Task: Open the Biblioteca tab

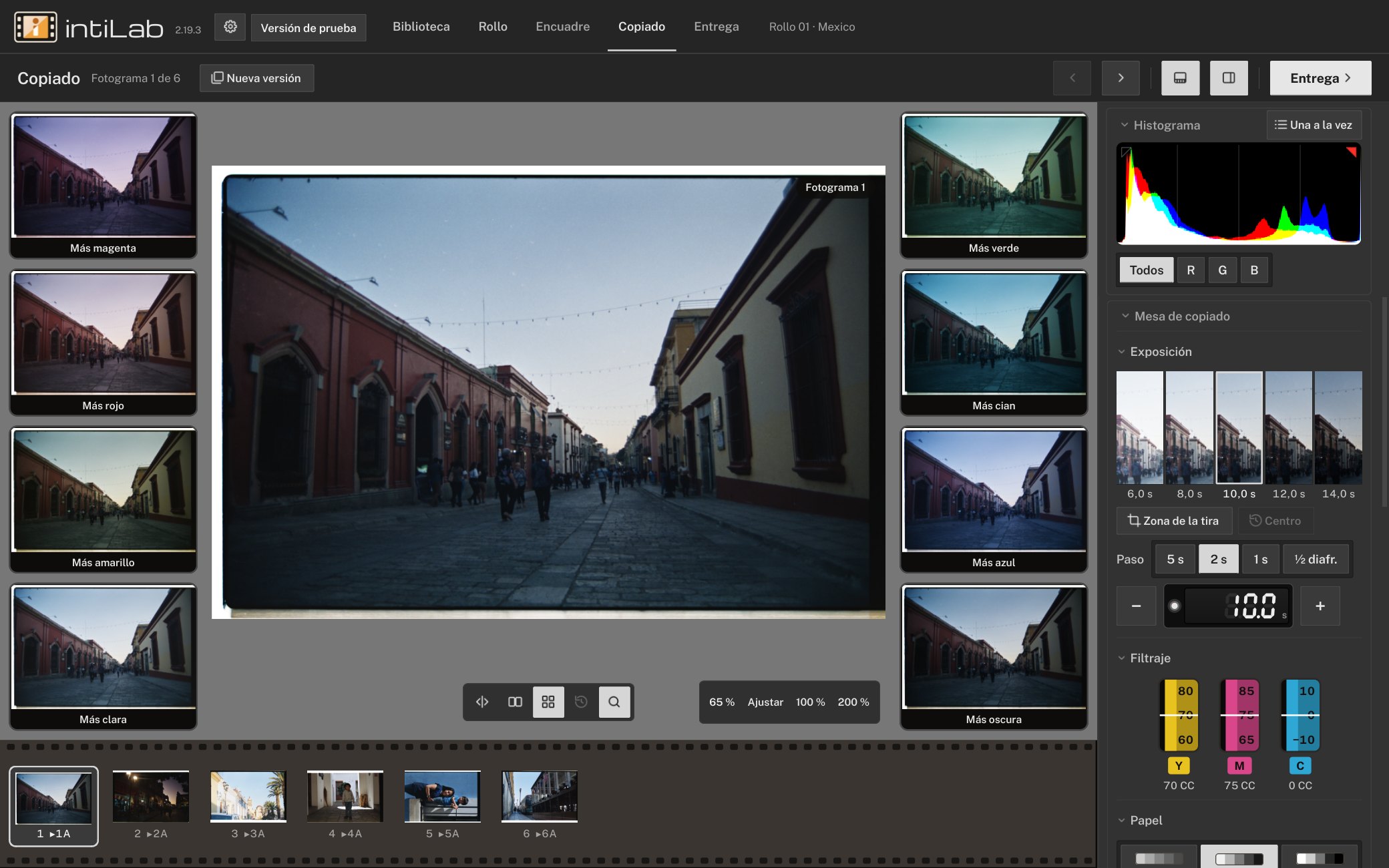Action: click(421, 27)
